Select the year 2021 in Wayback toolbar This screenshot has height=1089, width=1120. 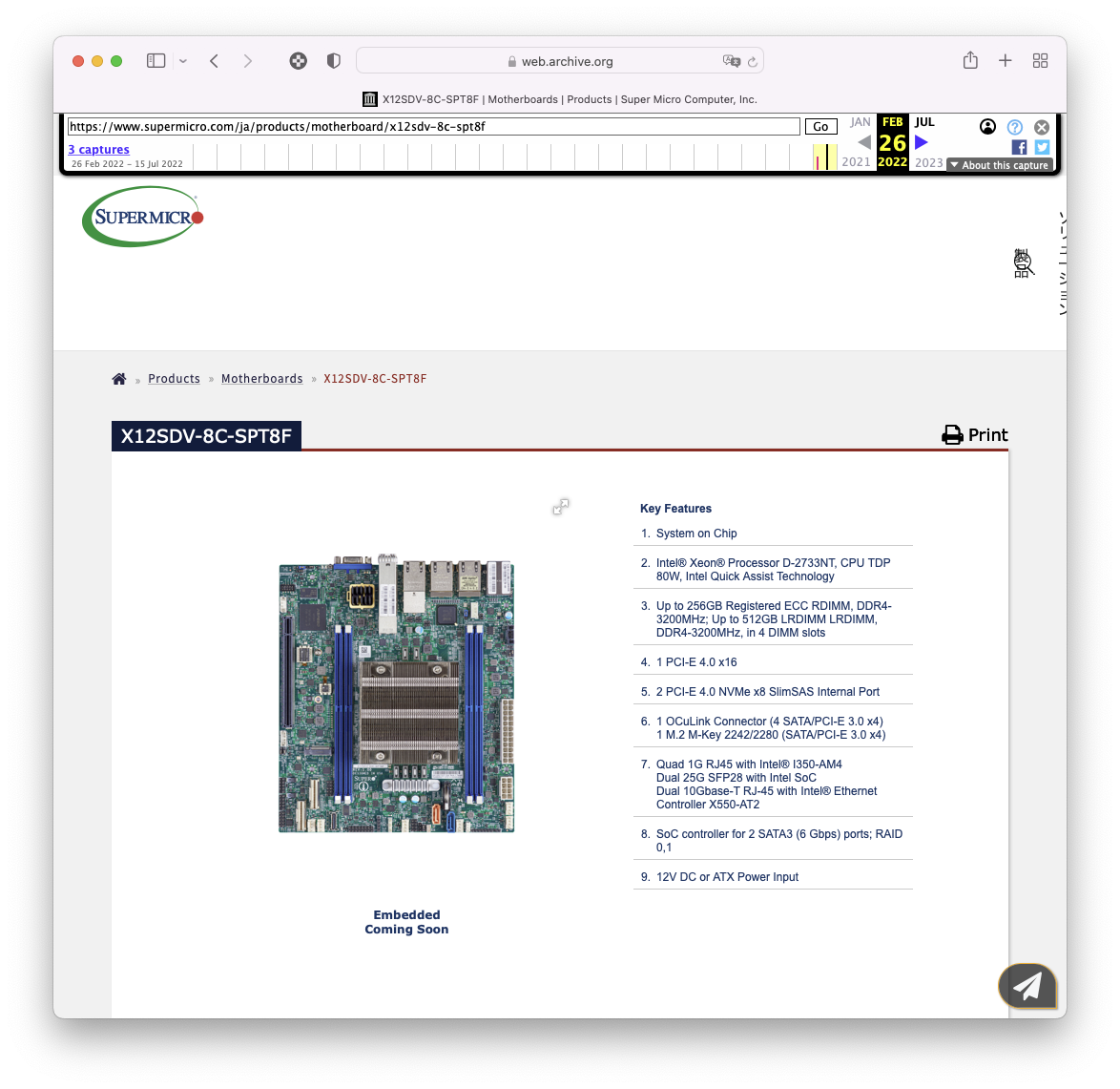click(x=856, y=162)
